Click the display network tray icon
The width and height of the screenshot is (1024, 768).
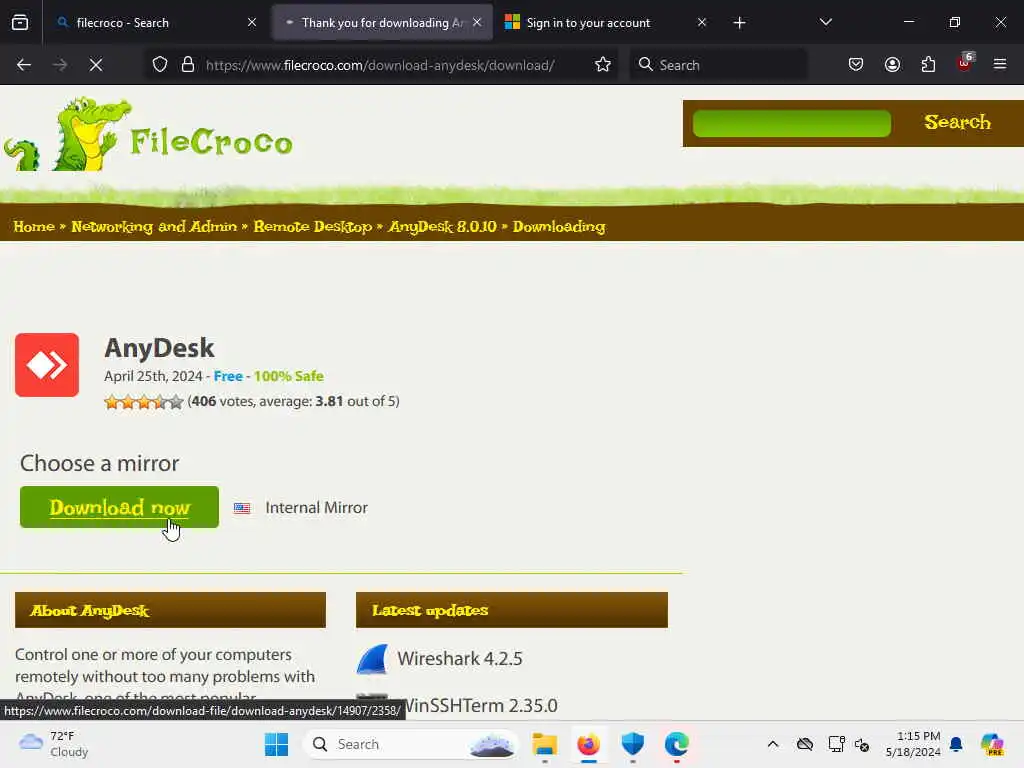pos(836,744)
